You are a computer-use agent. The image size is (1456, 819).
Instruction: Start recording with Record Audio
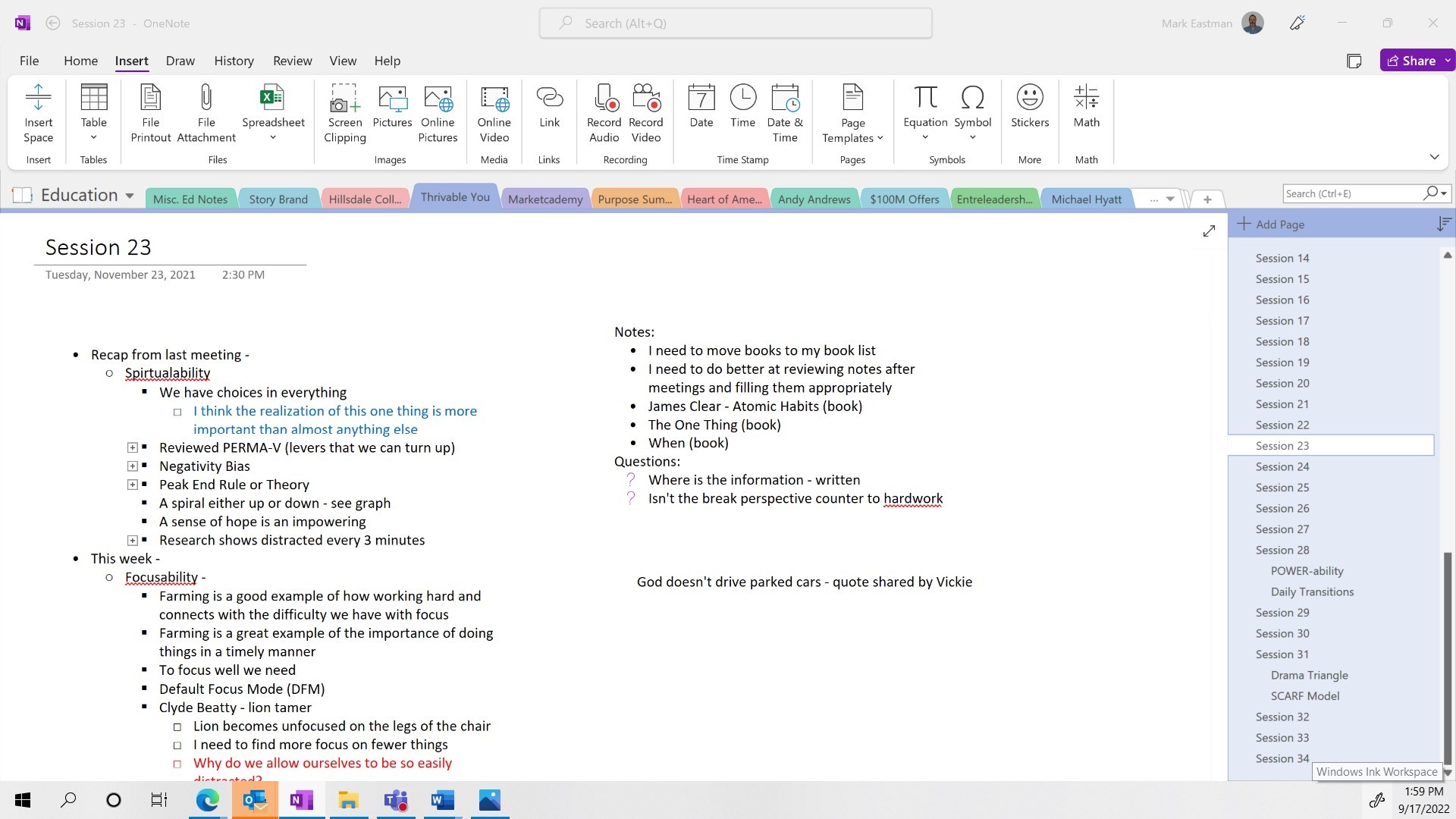coord(604,112)
